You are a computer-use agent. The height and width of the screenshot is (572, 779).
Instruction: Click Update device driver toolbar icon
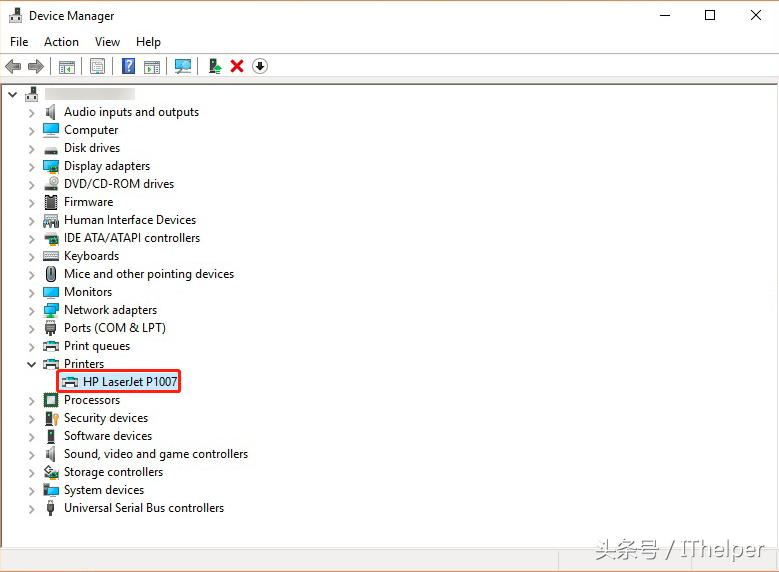pos(215,66)
